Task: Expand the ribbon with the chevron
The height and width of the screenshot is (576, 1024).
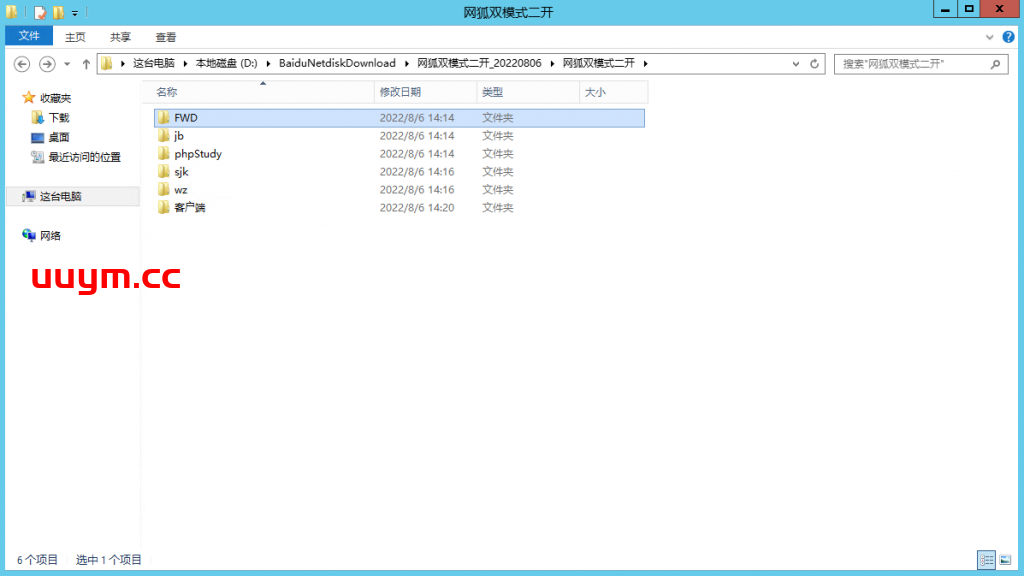Action: (x=990, y=36)
